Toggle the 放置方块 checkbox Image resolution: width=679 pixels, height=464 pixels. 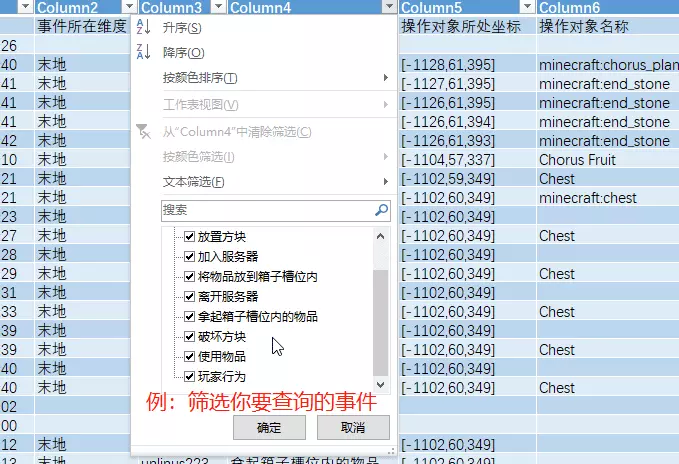point(189,236)
